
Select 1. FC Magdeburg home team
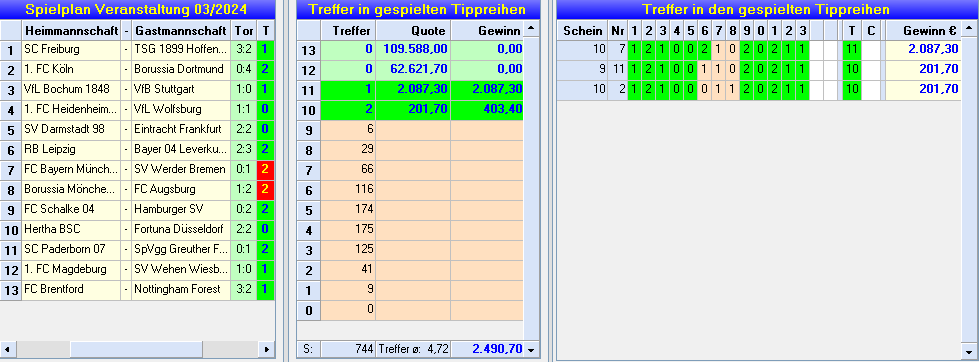71,269
